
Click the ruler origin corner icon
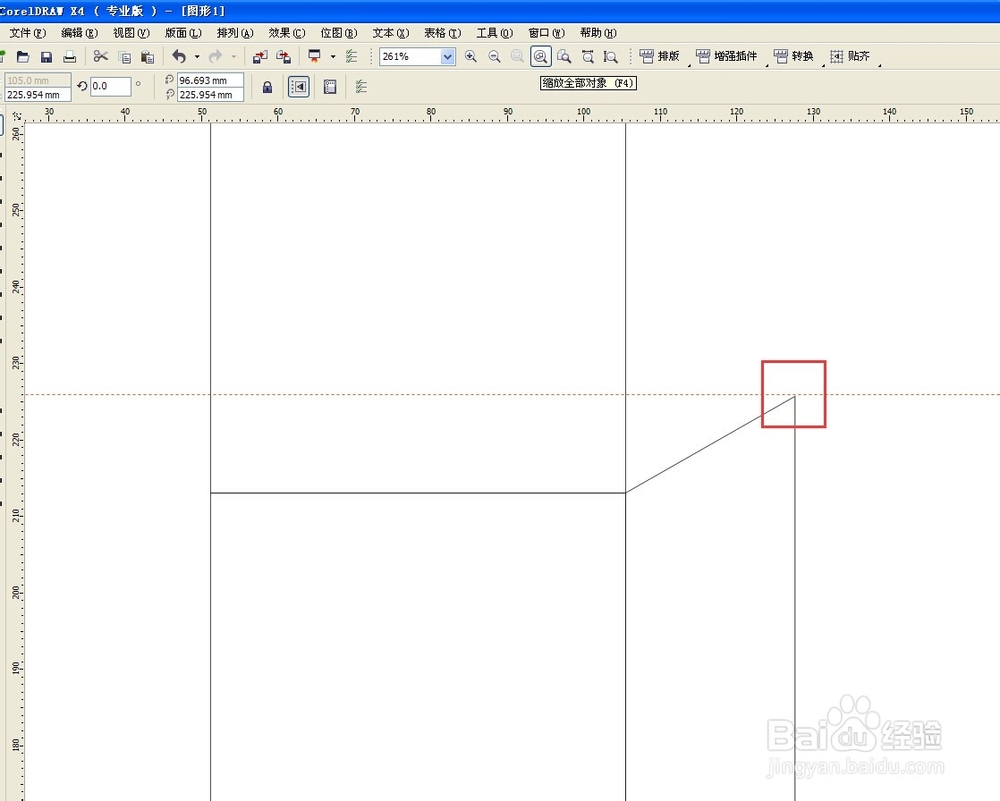17,116
